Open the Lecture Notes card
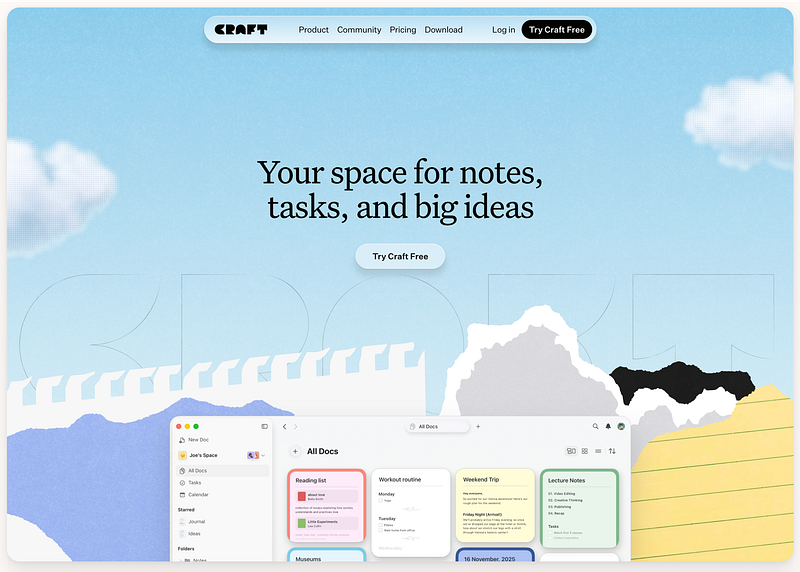Viewport: 800px width, 572px height. coord(579,509)
